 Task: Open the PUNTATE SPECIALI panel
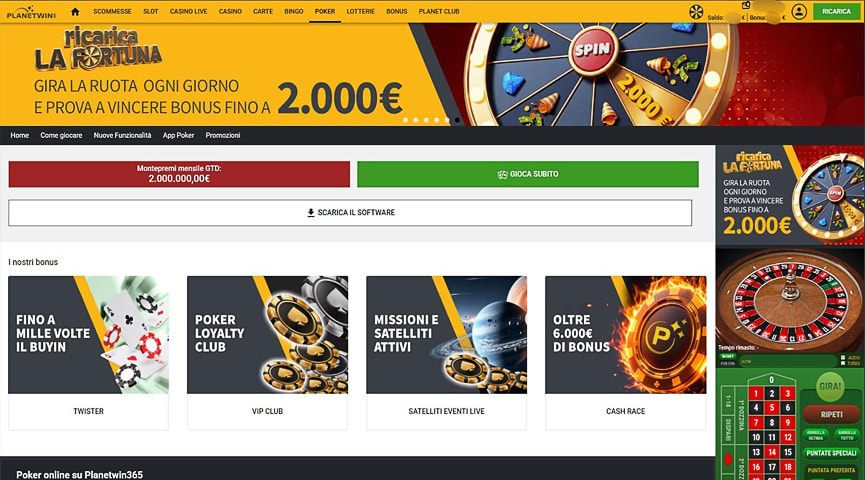tap(831, 453)
